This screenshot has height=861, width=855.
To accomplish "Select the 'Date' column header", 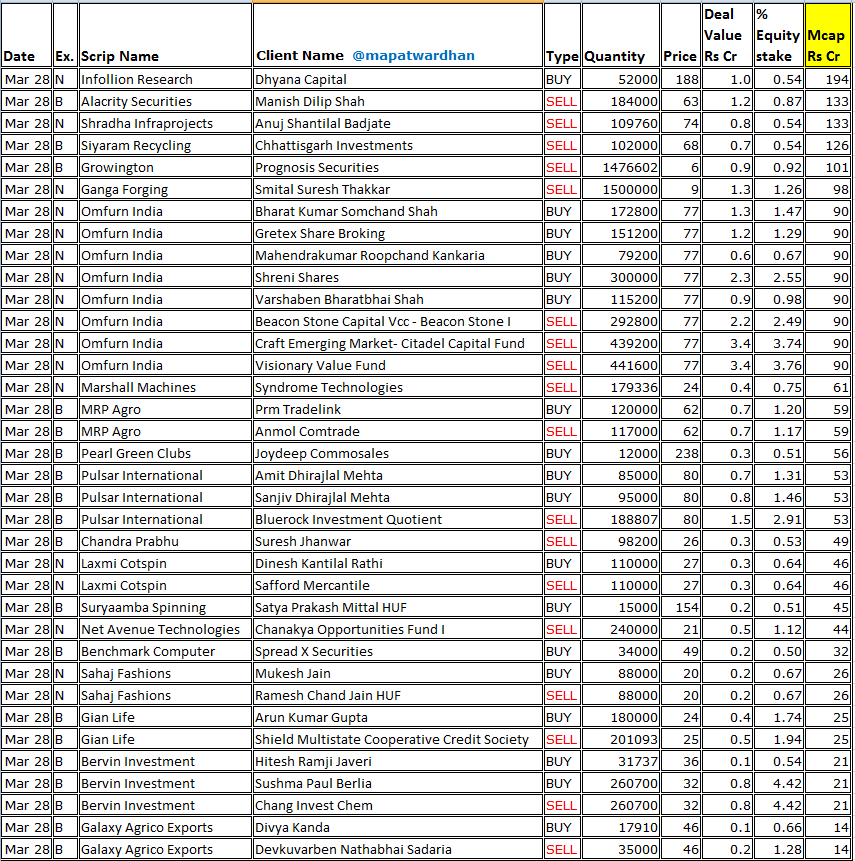I will point(26,35).
